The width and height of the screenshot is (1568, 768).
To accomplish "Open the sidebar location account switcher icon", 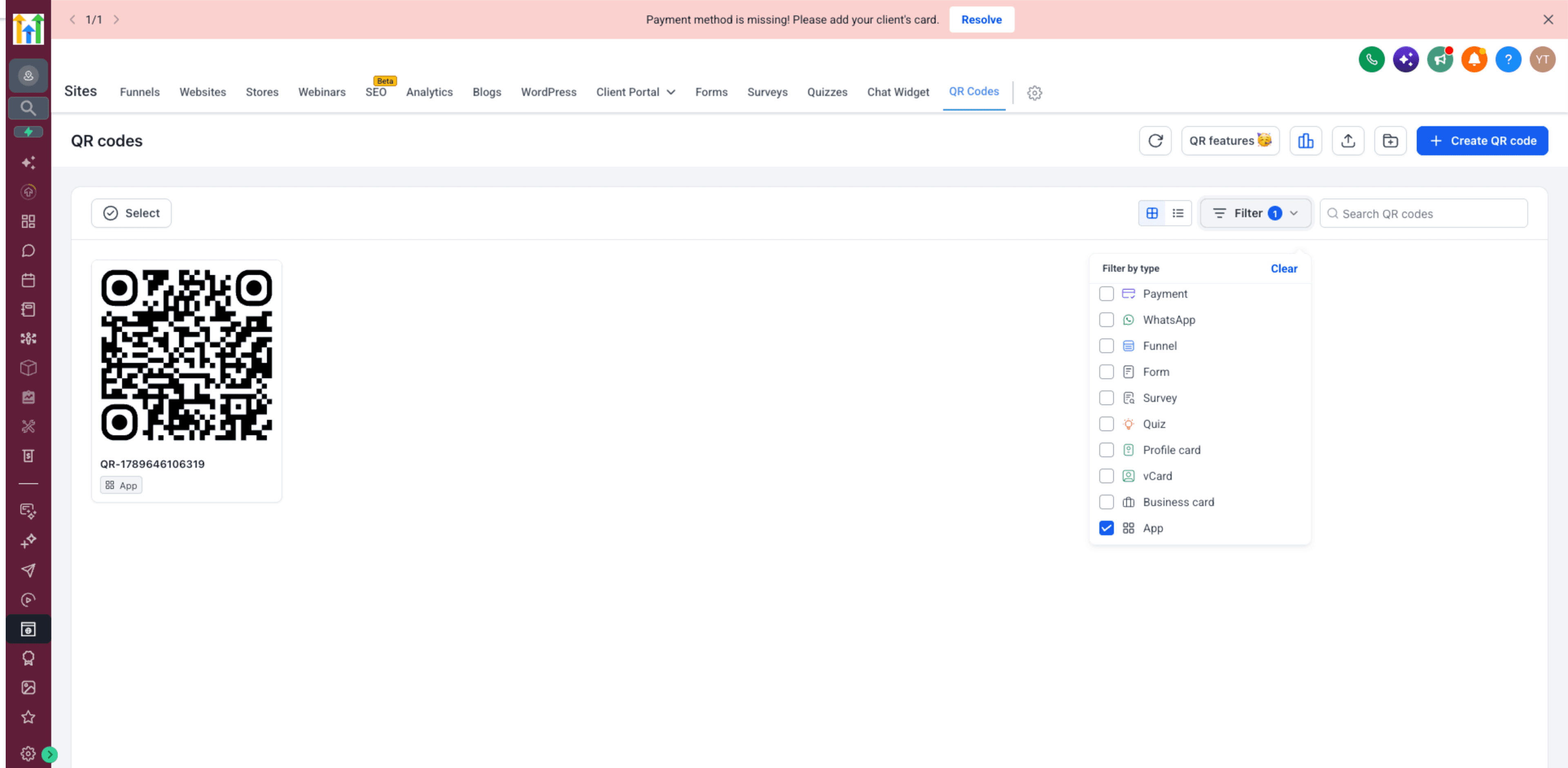I will click(28, 76).
